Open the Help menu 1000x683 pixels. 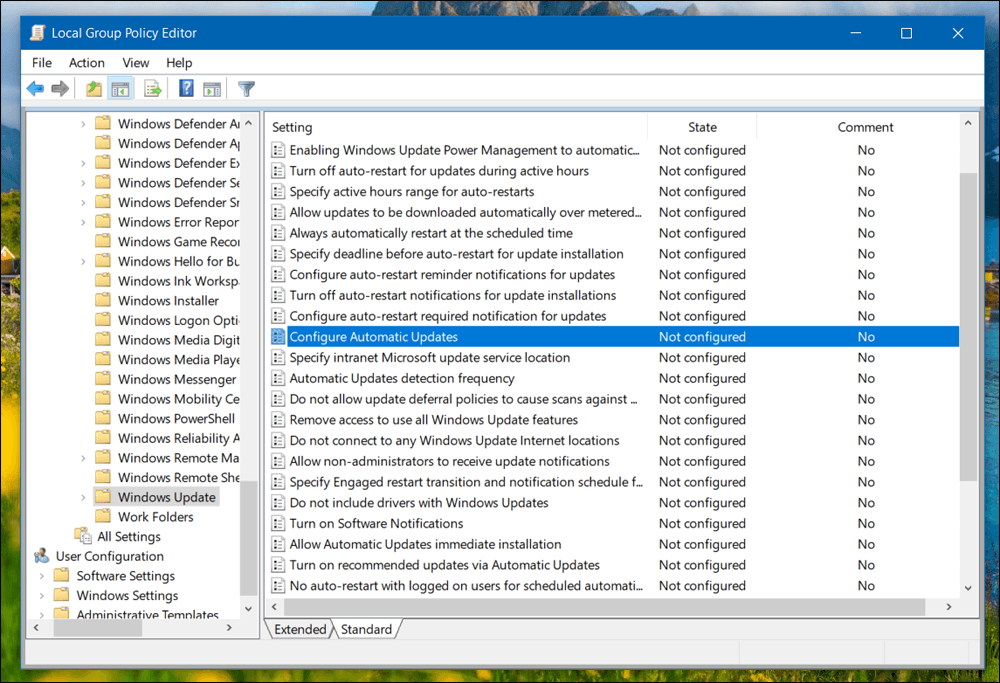click(179, 62)
